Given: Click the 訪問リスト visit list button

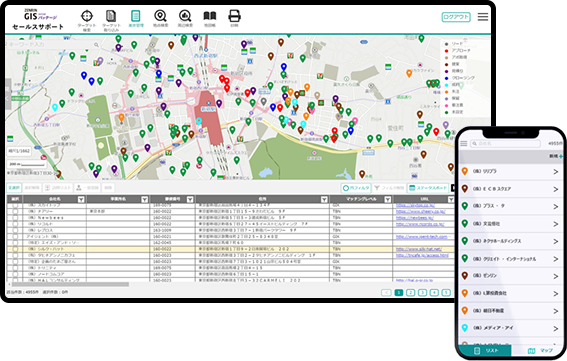Looking at the screenshot, I should click(x=58, y=188).
